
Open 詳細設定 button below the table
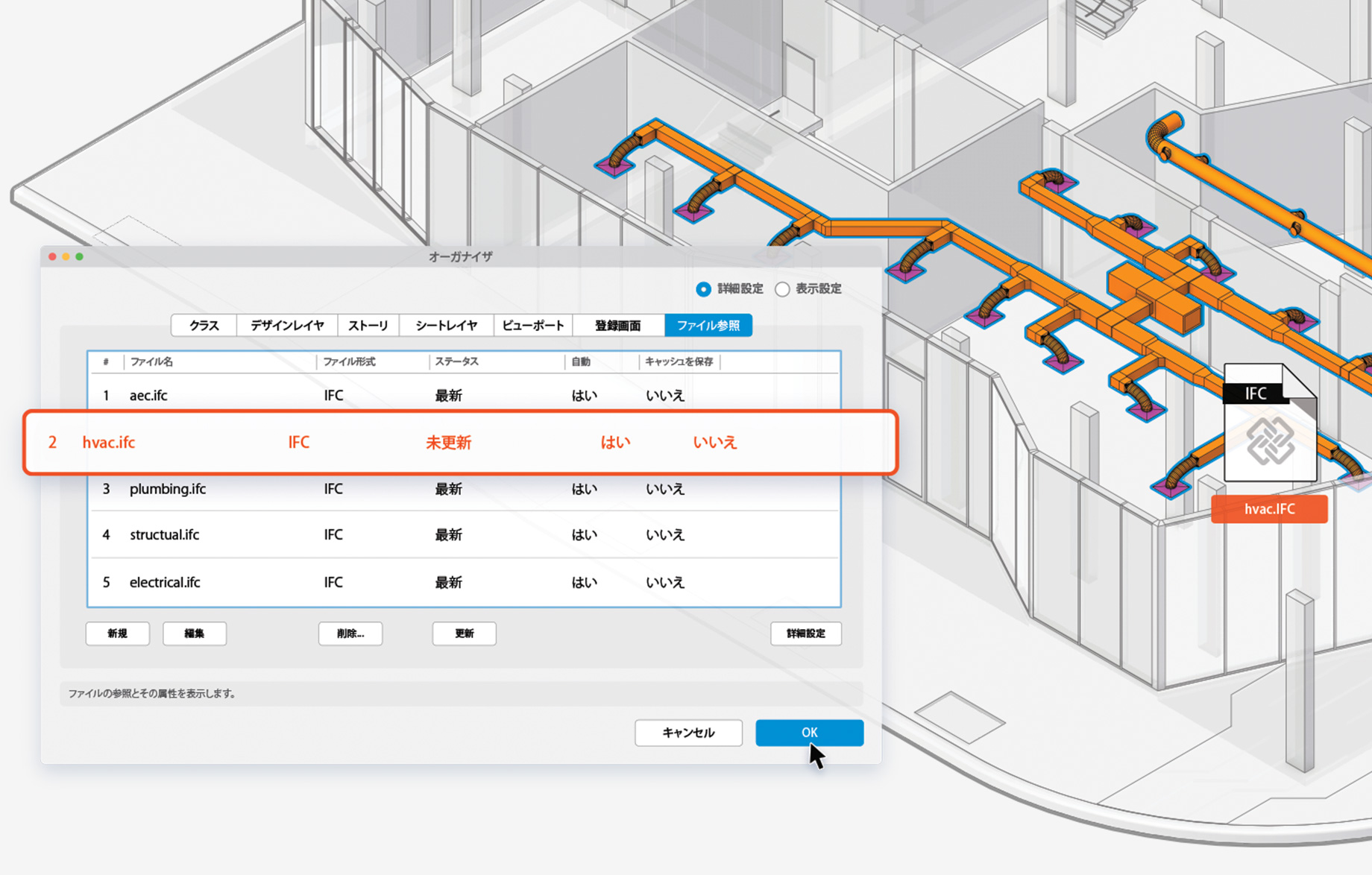coord(806,634)
